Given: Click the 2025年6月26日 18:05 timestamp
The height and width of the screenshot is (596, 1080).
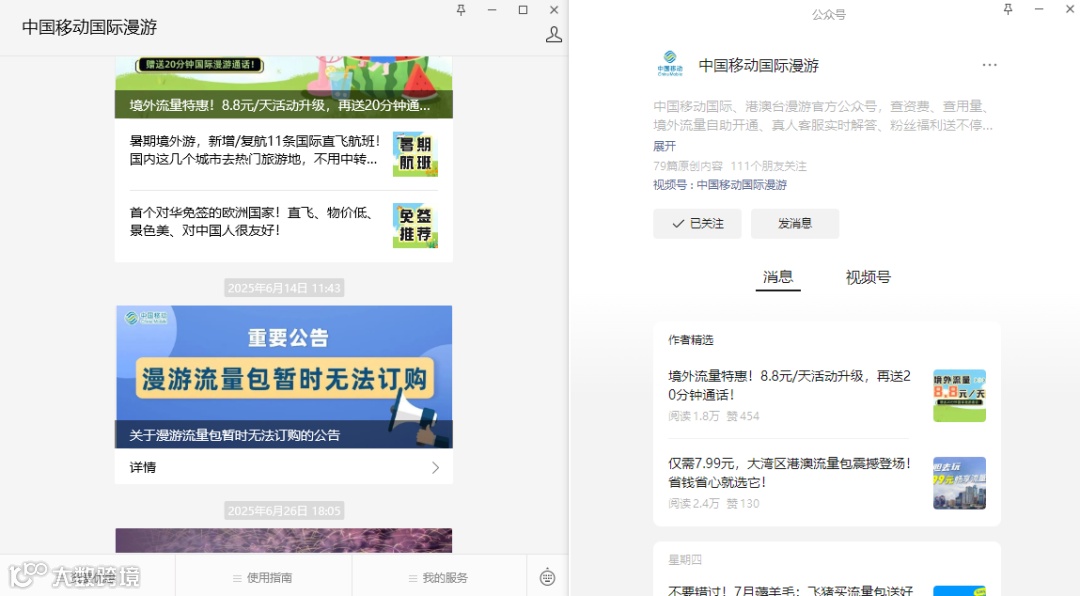Looking at the screenshot, I should tap(284, 511).
